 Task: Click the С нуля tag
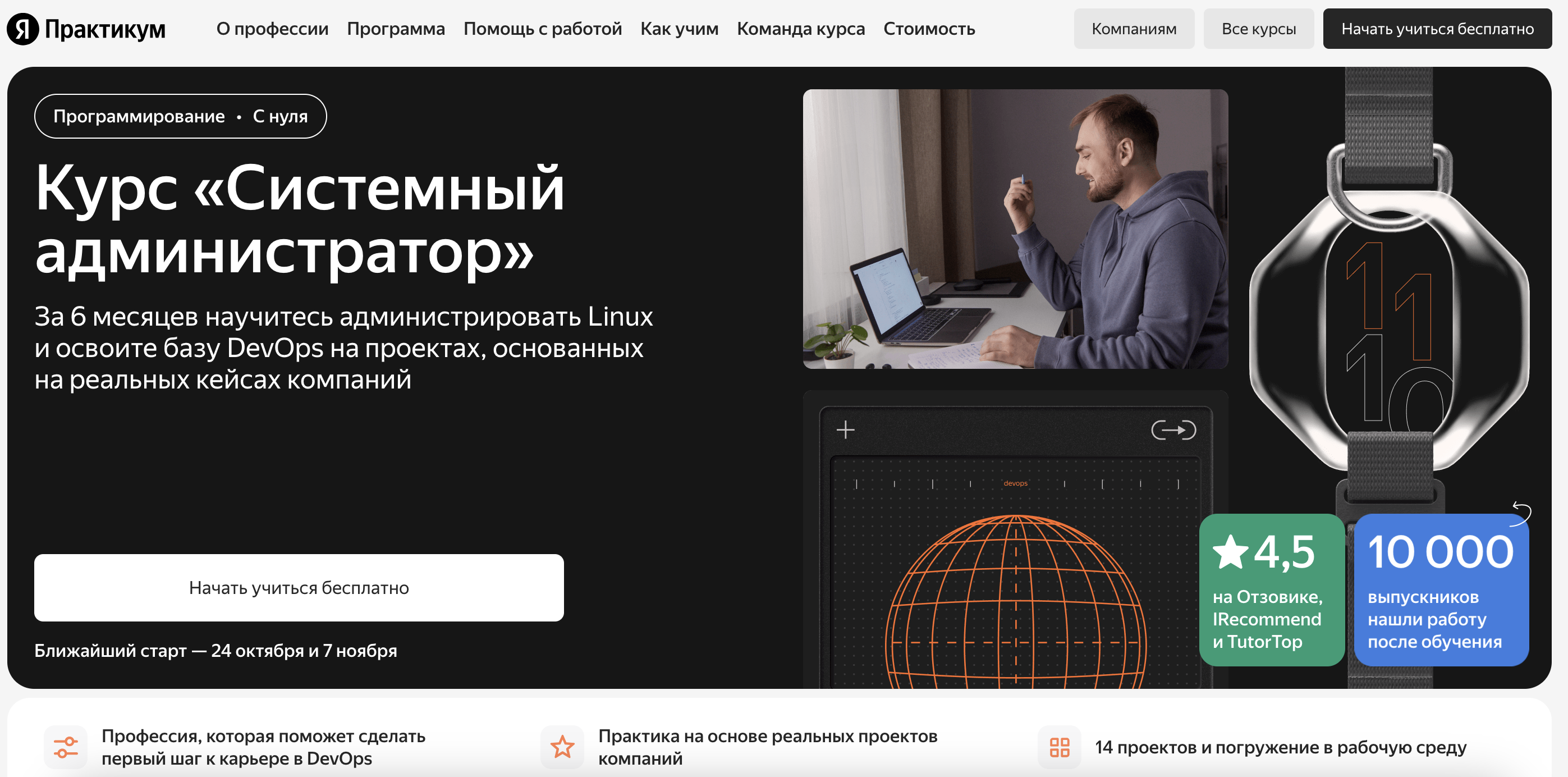280,116
